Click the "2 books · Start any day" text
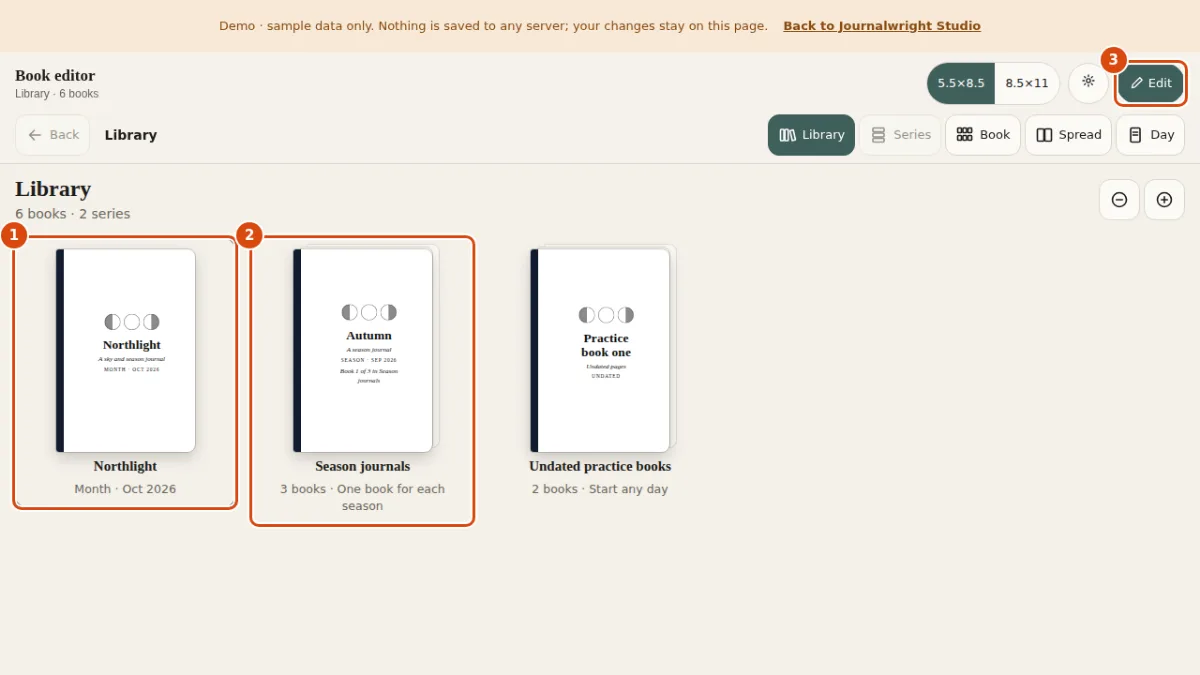The height and width of the screenshot is (675, 1200). tap(600, 489)
